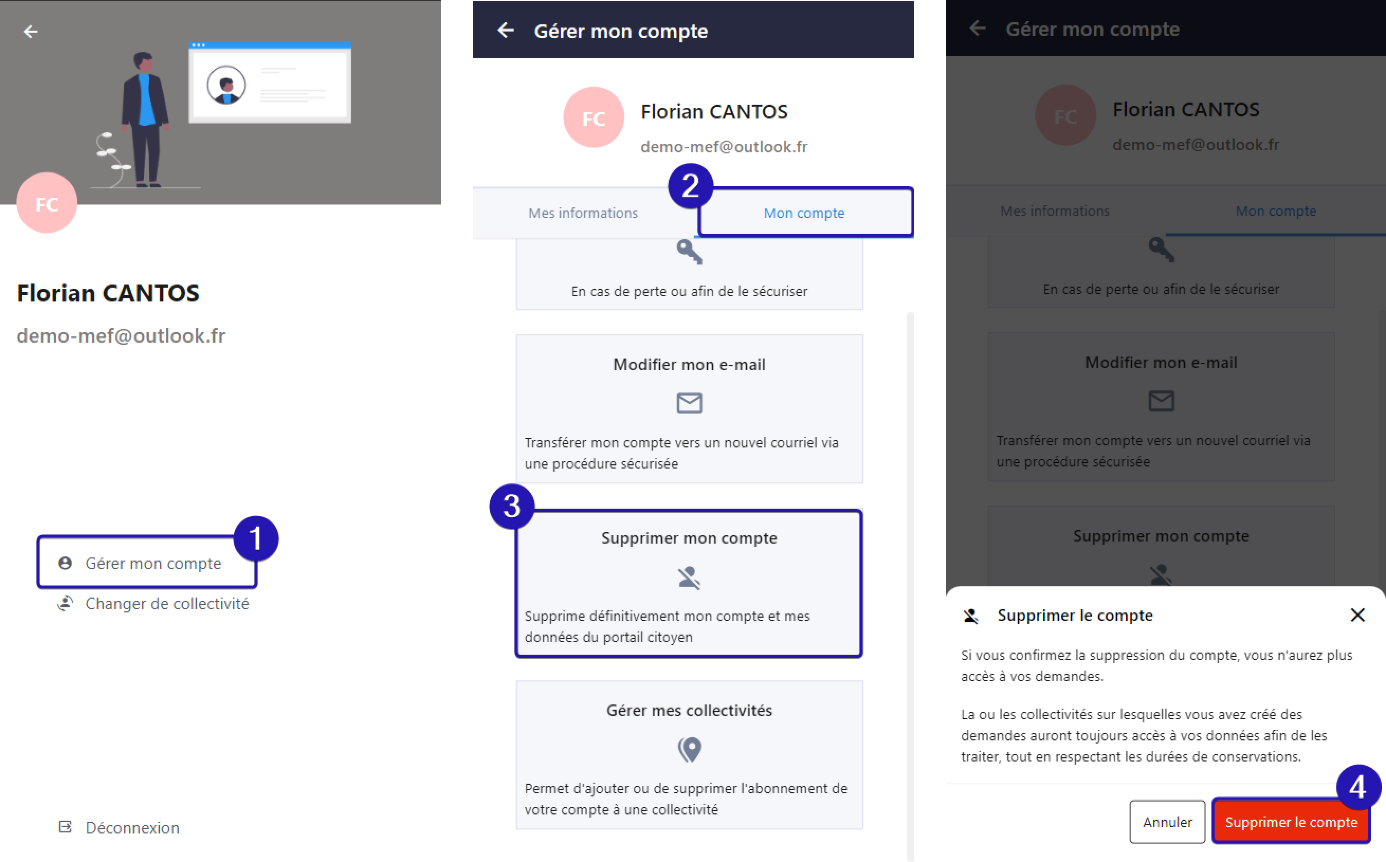Screen dimensions: 1386x862
Task: Open the Supprimer mon compte card
Action: click(x=689, y=584)
